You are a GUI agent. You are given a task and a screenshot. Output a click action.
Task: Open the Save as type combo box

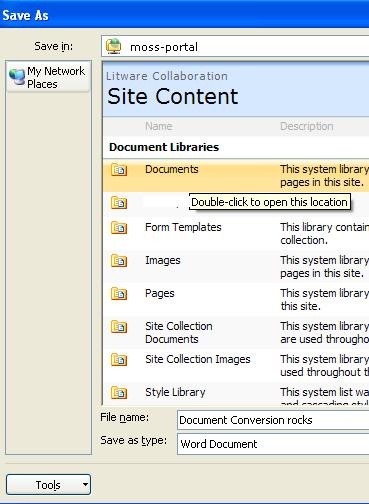[273, 444]
